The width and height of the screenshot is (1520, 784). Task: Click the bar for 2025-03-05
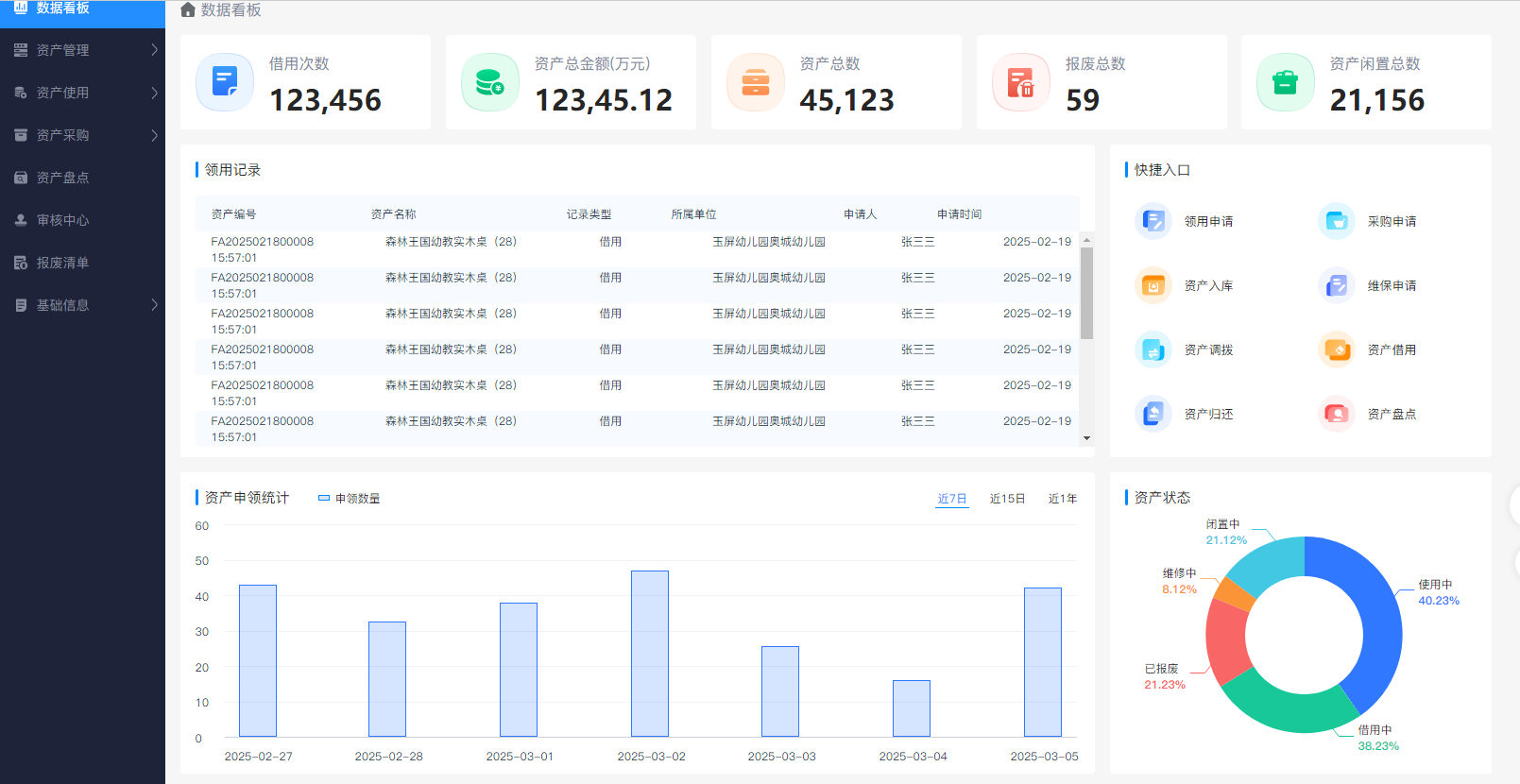click(1043, 662)
